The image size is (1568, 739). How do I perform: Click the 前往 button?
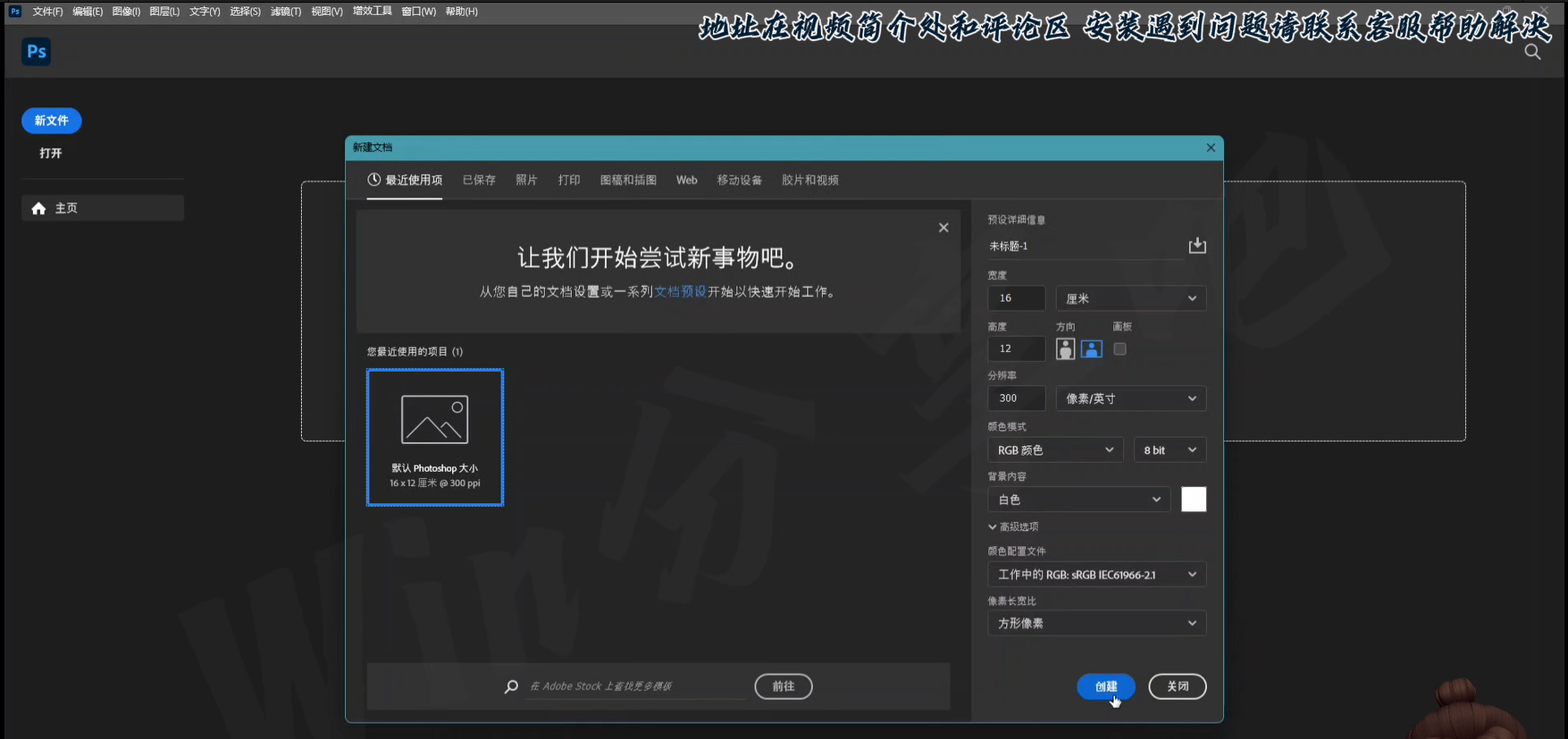784,686
